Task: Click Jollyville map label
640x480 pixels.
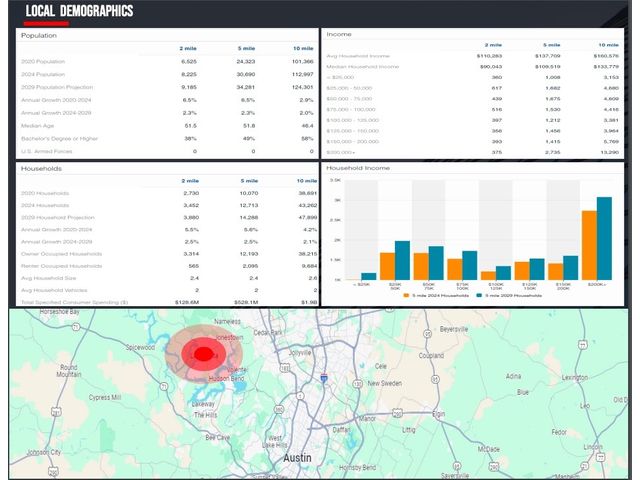Action: pos(300,353)
